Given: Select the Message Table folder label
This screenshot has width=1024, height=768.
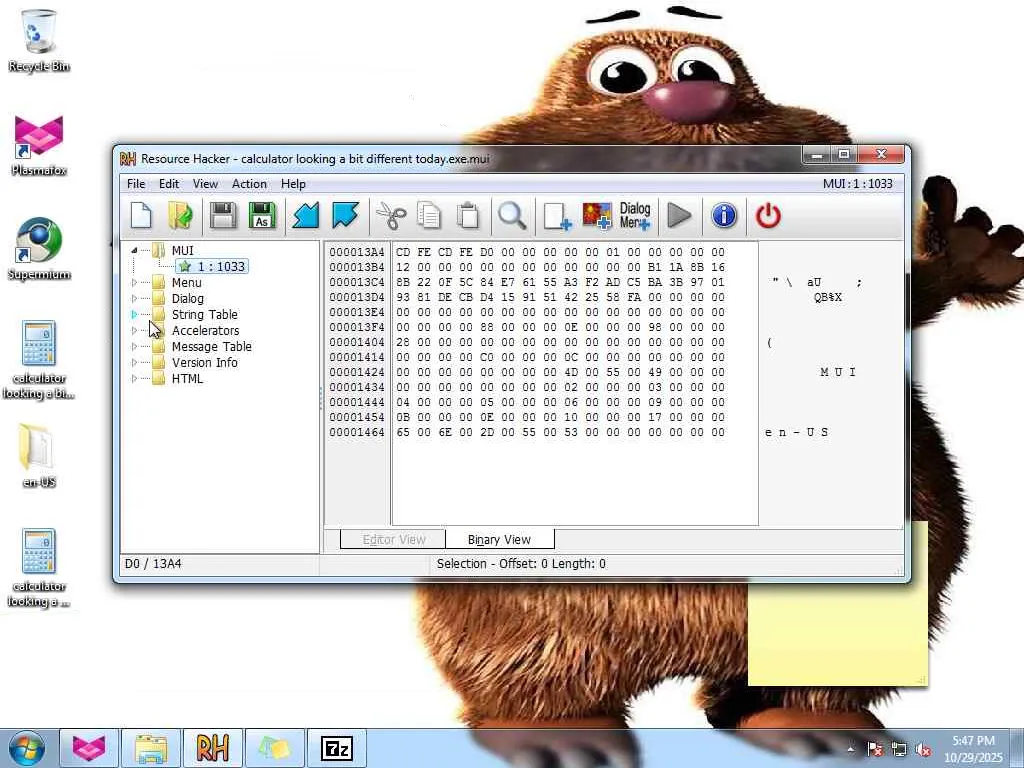Looking at the screenshot, I should tap(212, 346).
